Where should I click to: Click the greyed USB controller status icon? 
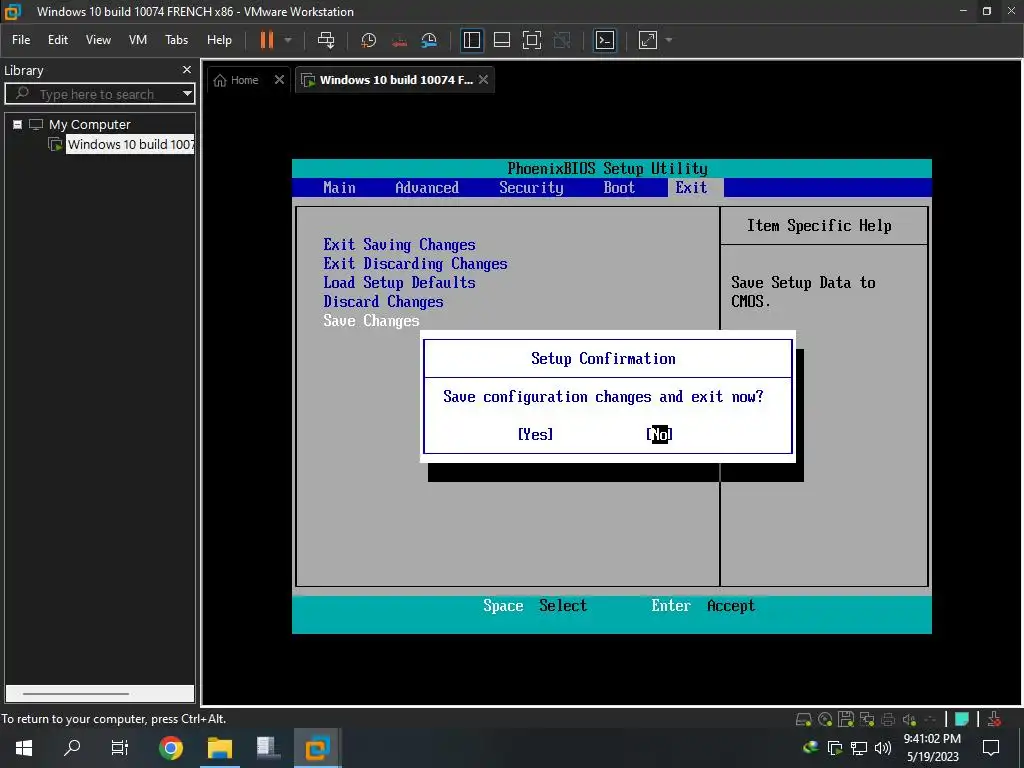click(930, 720)
